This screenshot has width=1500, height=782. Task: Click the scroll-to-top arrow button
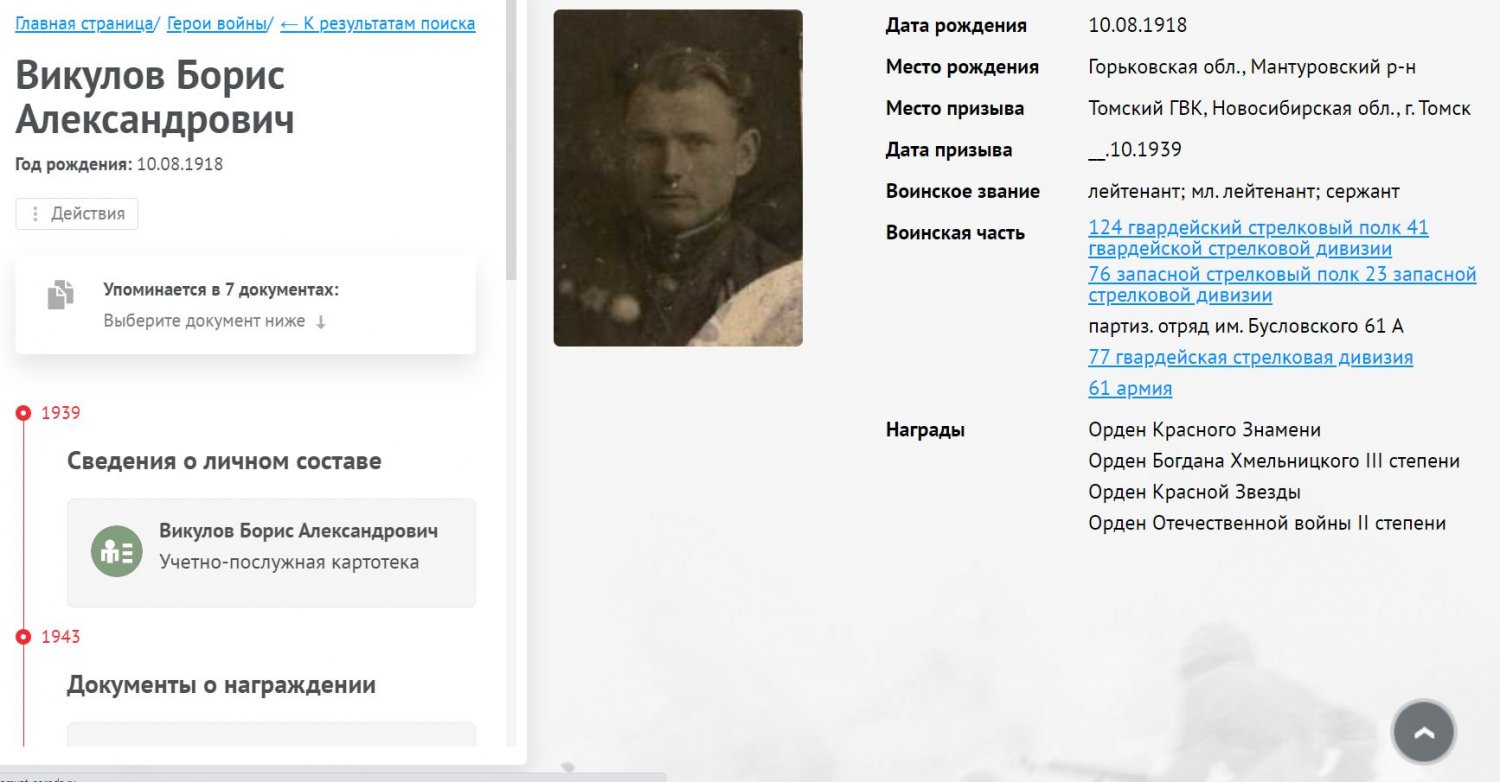pyautogui.click(x=1424, y=732)
